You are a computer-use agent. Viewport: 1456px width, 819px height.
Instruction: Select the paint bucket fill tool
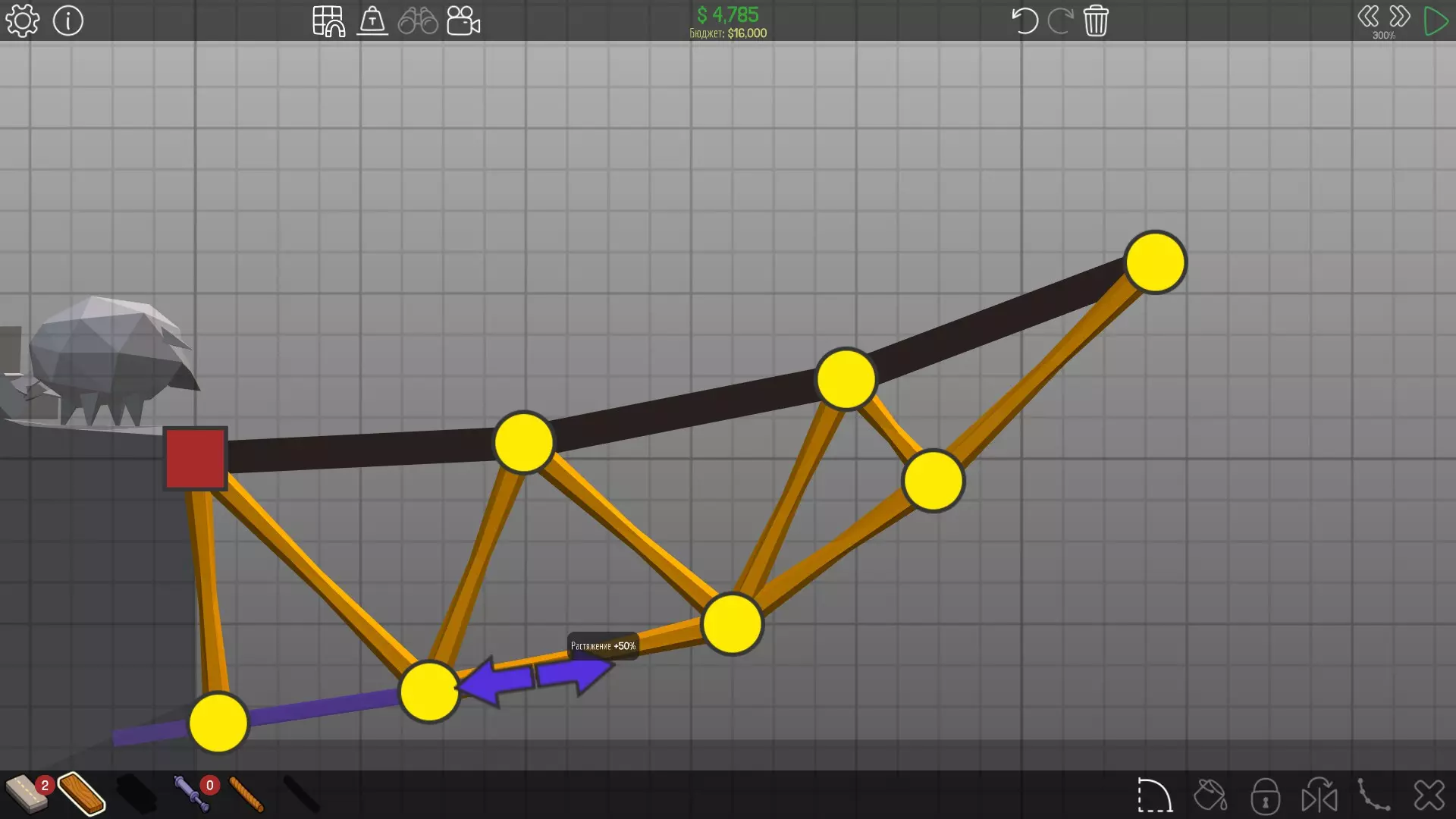[1210, 795]
